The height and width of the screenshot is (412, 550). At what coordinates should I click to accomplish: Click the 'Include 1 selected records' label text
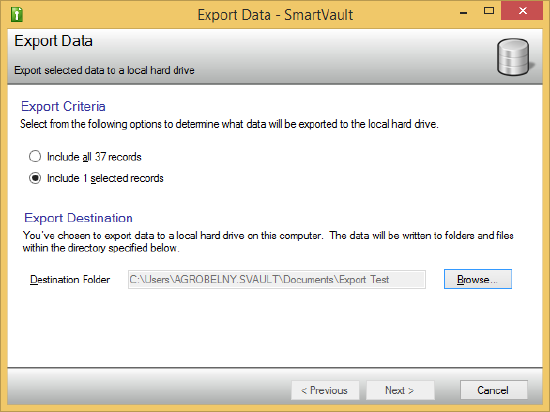[x=105, y=178]
